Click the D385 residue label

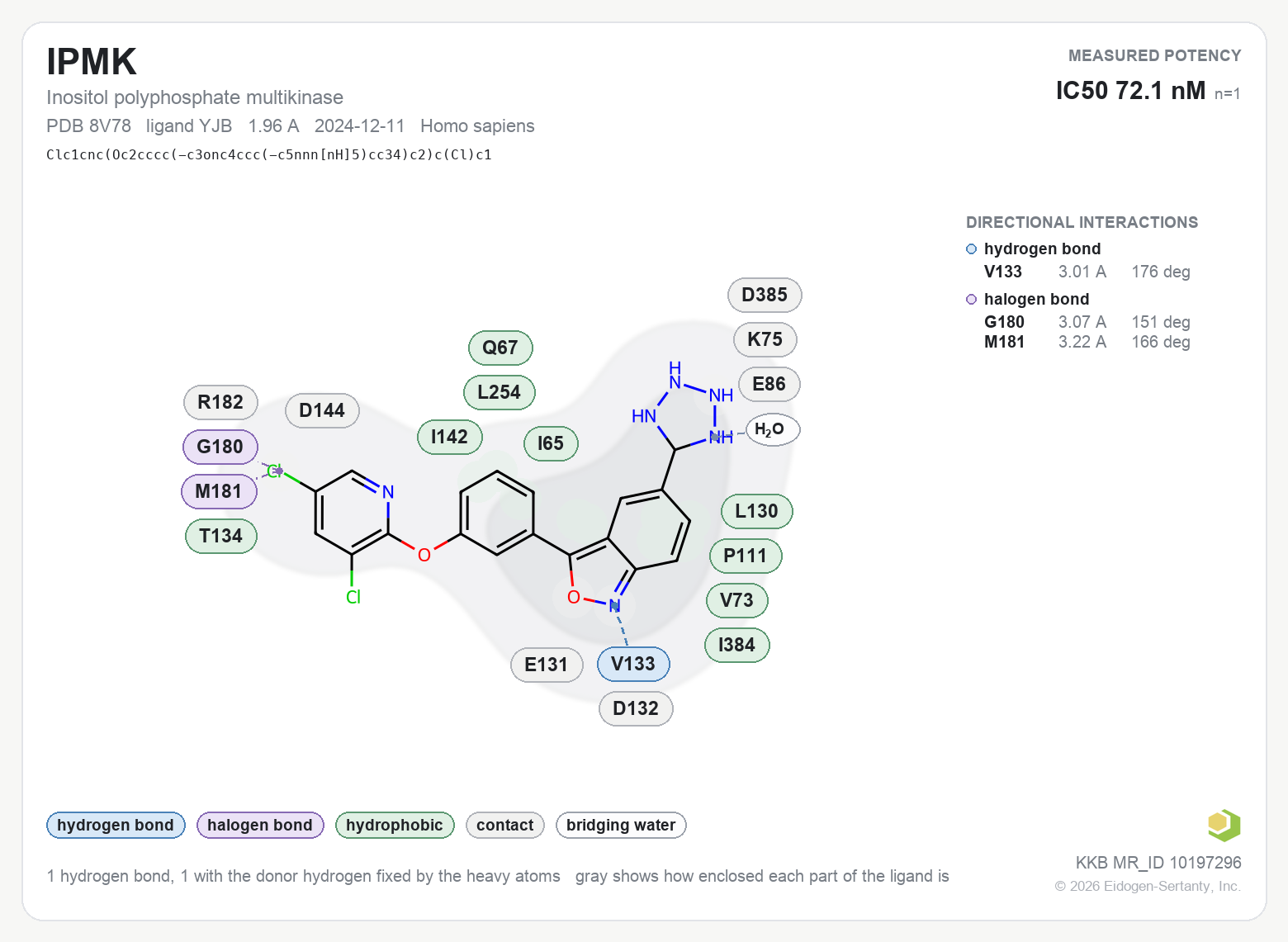[765, 295]
